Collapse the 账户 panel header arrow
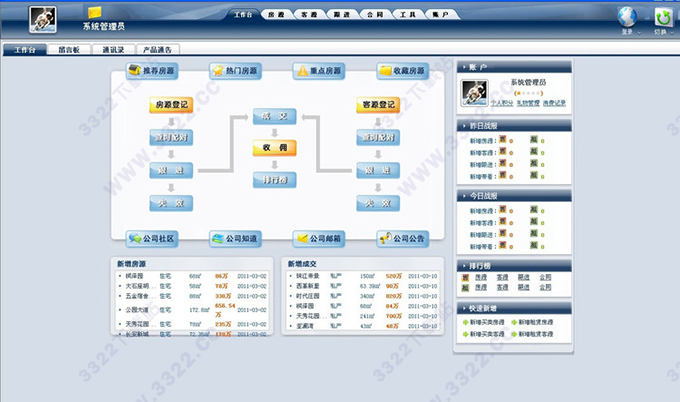The height and width of the screenshot is (402, 680). (464, 67)
